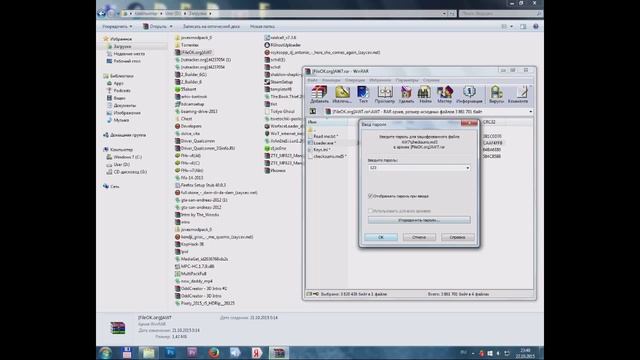Open Photoshop from the taskbar
The image size is (640, 360).
coord(170,353)
